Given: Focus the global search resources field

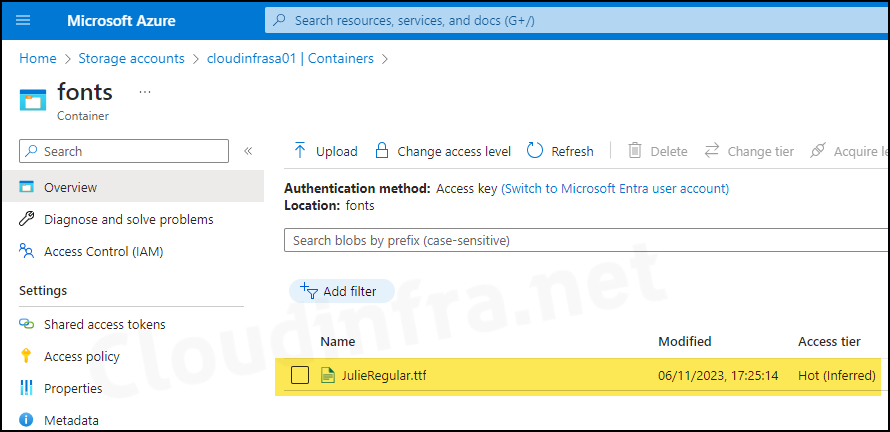Looking at the screenshot, I should click(577, 21).
